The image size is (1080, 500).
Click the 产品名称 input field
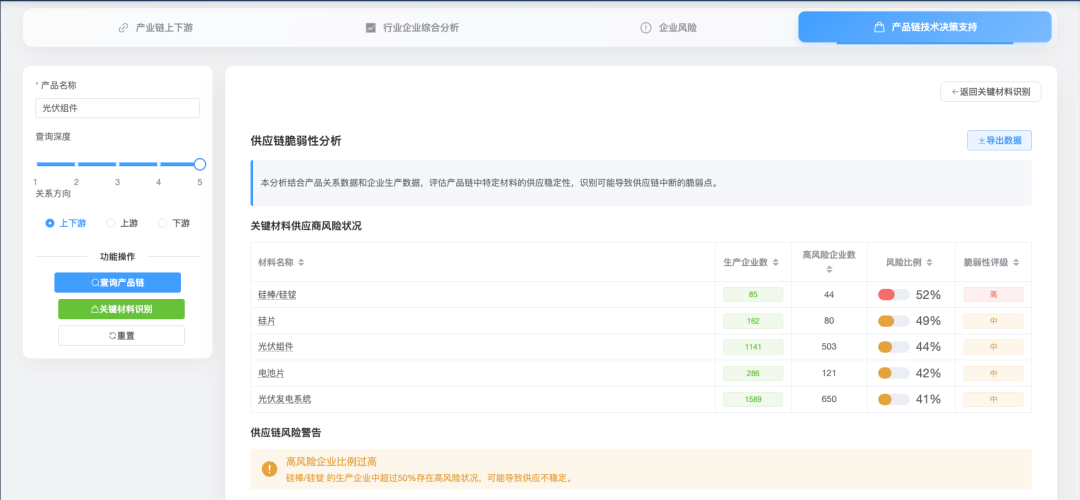tap(117, 108)
